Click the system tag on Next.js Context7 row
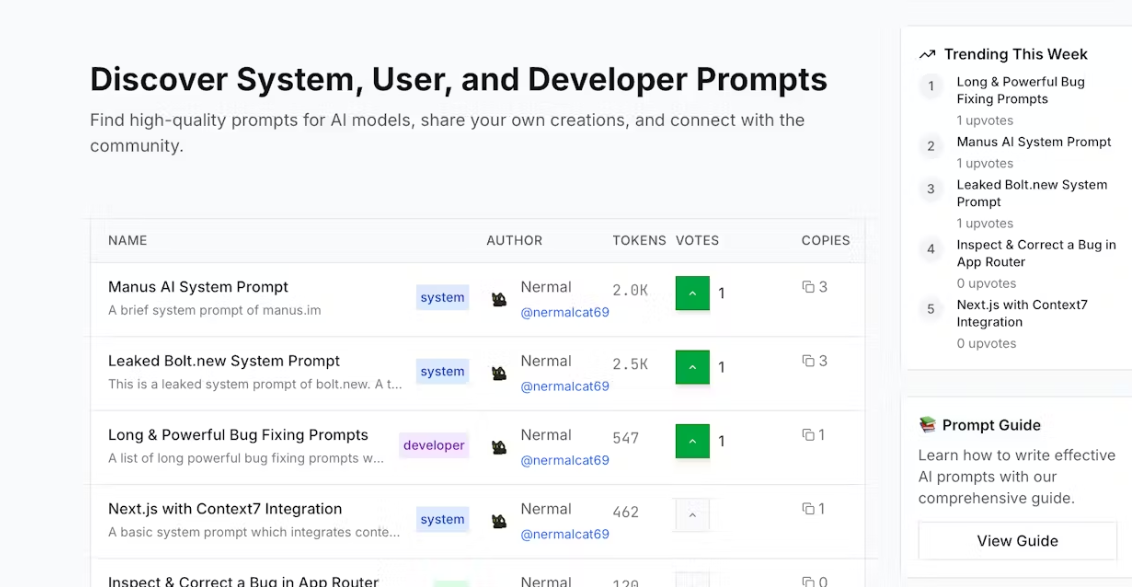 [443, 519]
